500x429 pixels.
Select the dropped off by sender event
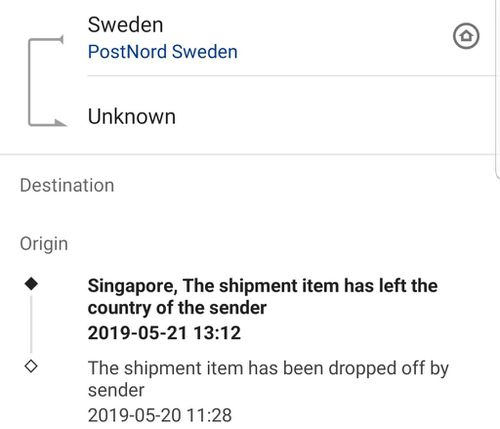click(x=268, y=379)
